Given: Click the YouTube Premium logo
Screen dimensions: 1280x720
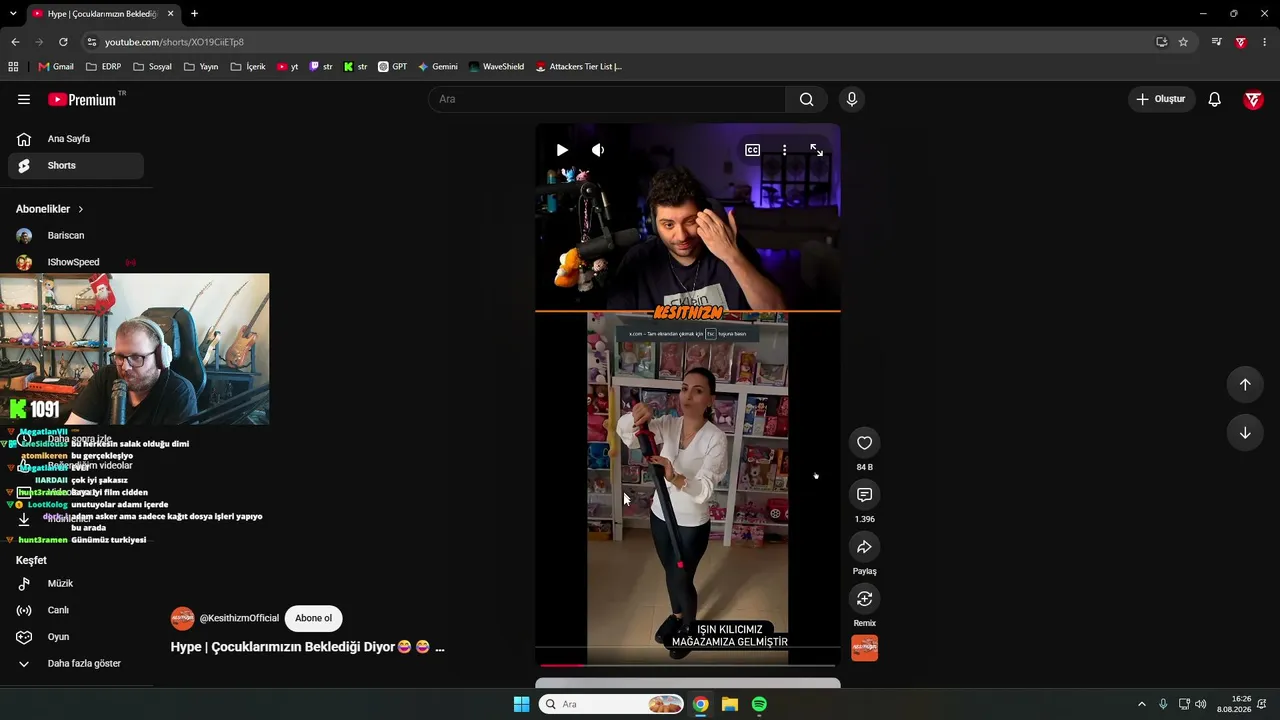Looking at the screenshot, I should 82,100.
